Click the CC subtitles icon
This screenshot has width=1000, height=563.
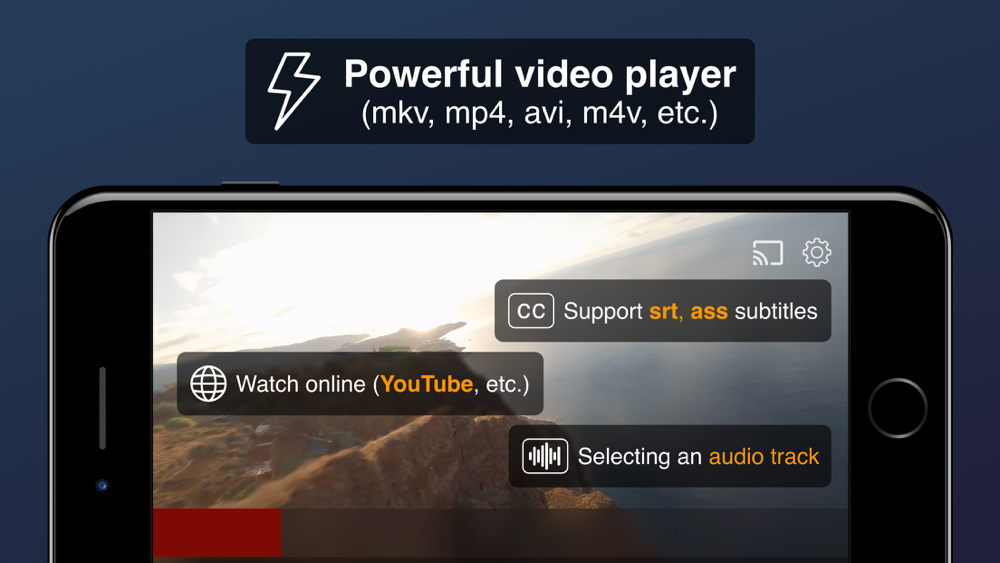point(531,311)
